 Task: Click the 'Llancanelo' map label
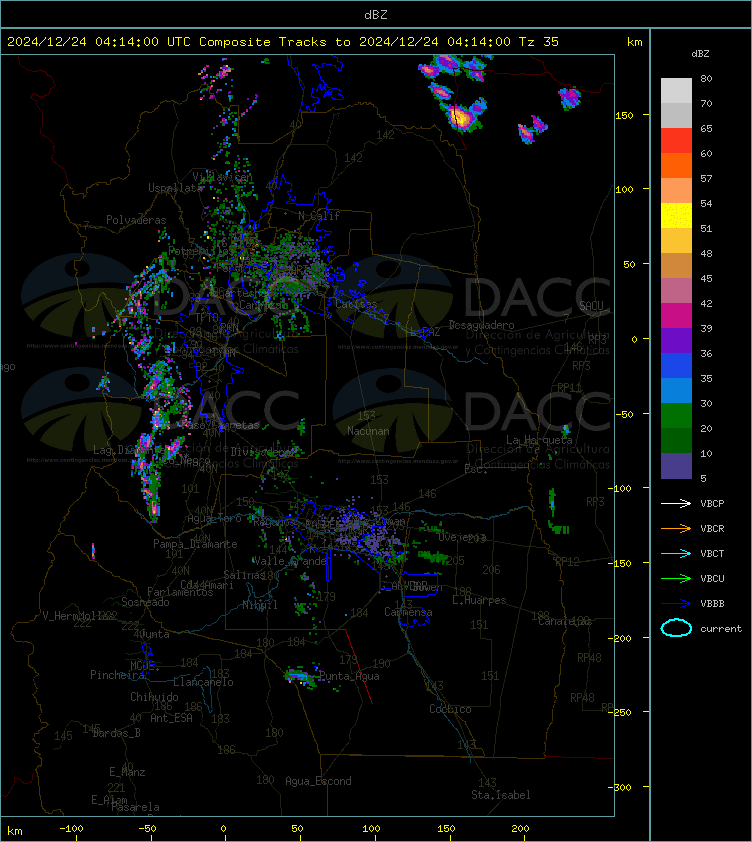[x=203, y=683]
